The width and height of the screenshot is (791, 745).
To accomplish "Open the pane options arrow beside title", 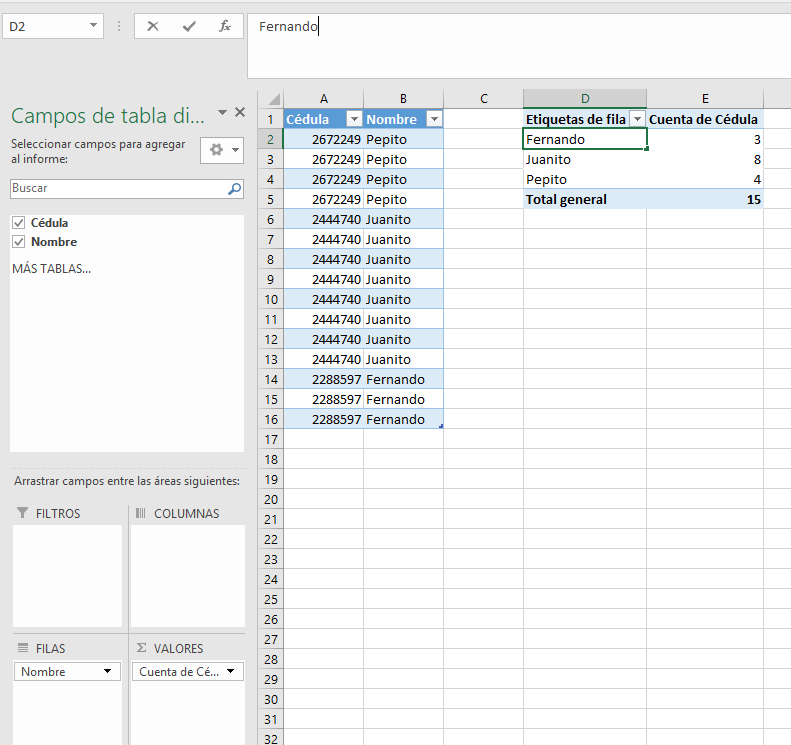I will click(x=222, y=112).
